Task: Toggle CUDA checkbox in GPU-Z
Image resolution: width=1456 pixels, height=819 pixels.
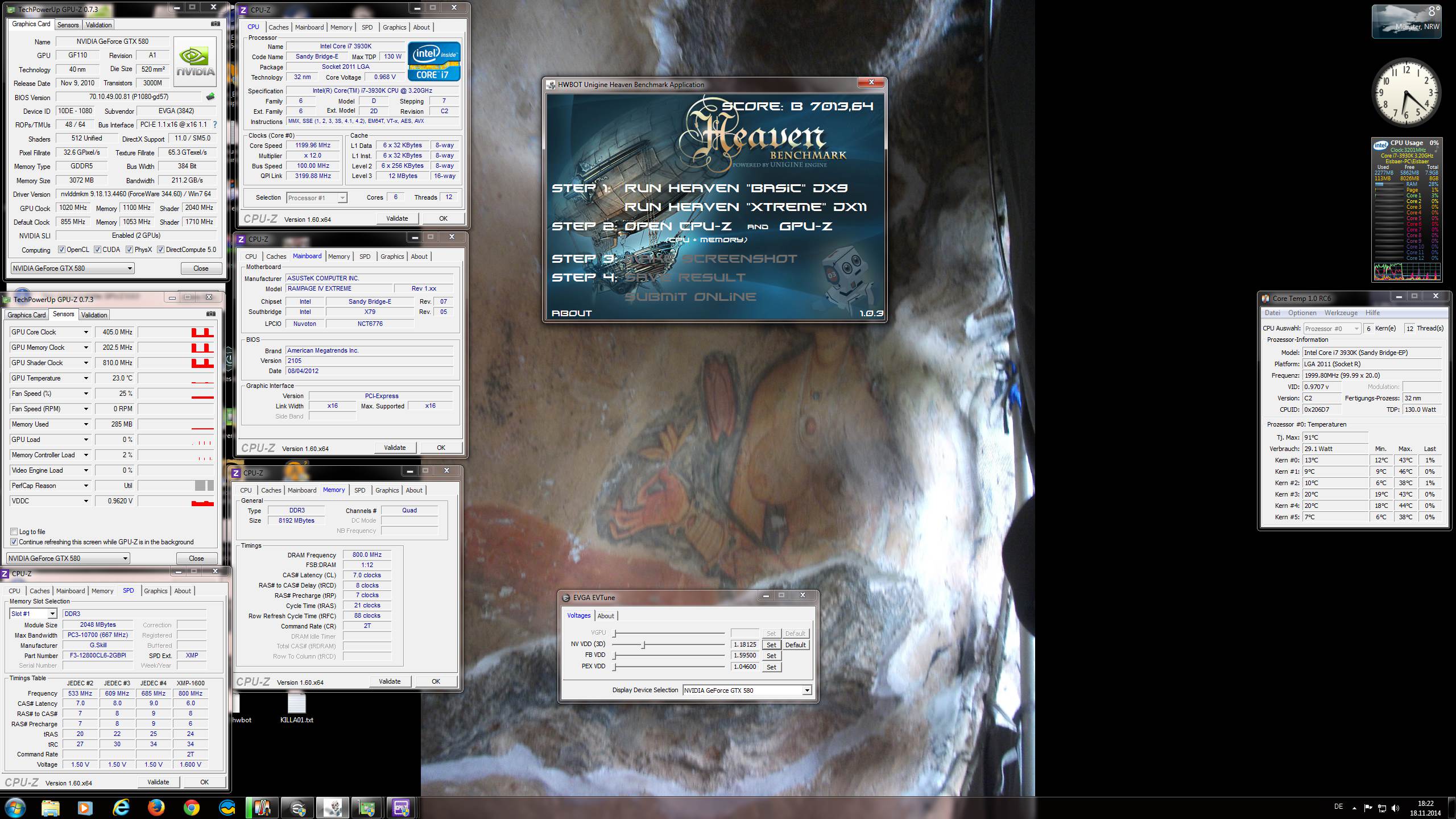Action: [97, 250]
